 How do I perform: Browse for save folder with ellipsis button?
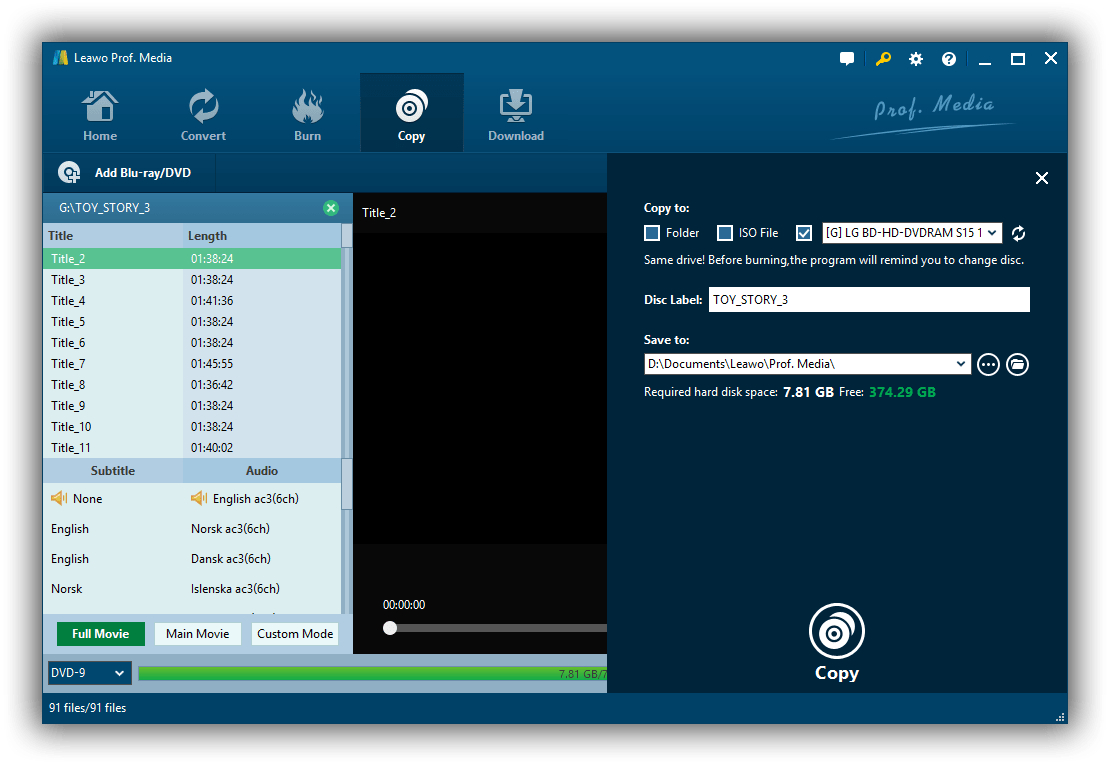click(x=988, y=365)
